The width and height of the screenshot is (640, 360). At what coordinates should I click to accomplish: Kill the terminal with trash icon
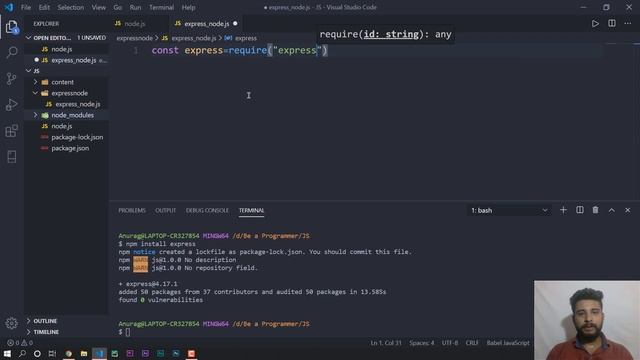596,210
